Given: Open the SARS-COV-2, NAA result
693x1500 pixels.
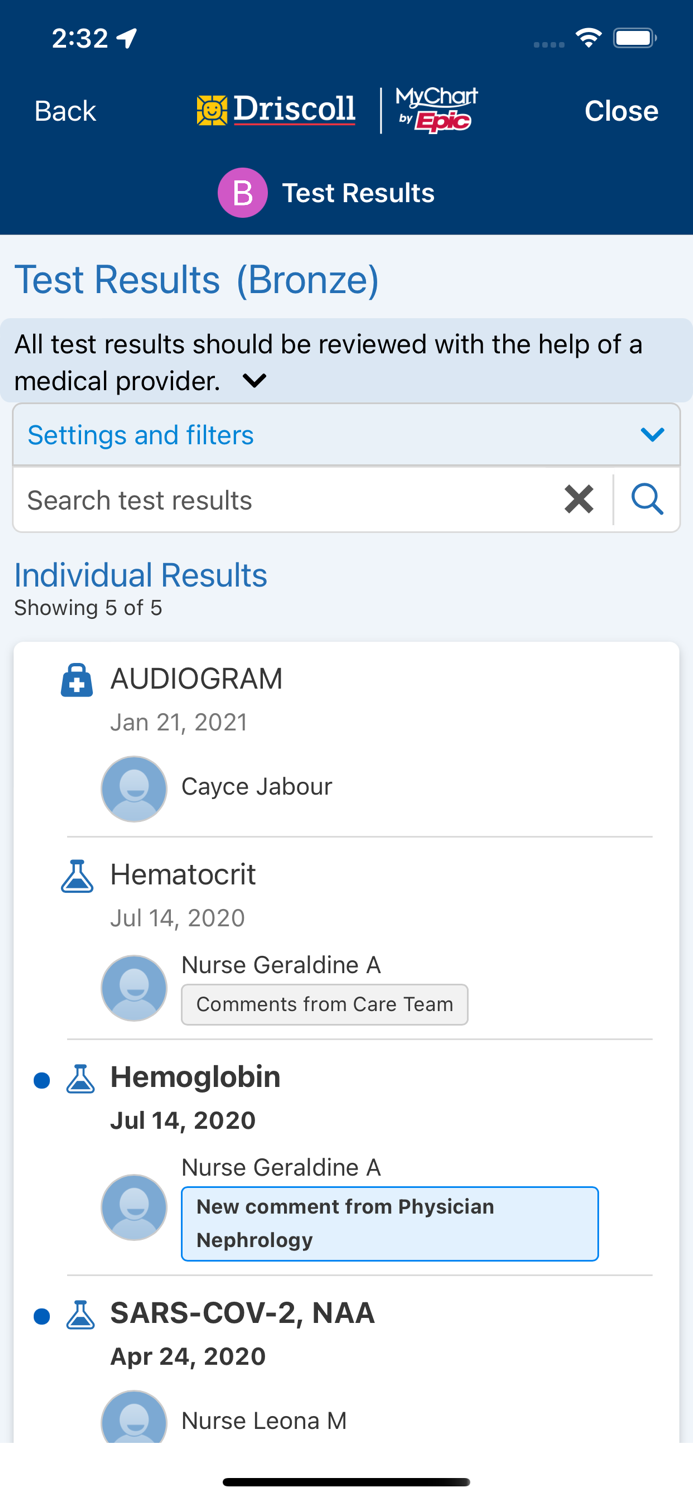Looking at the screenshot, I should pyautogui.click(x=242, y=1313).
